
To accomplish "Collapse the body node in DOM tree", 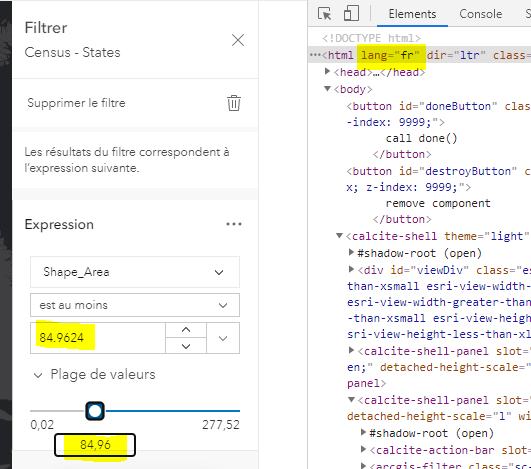I will [x=327, y=89].
